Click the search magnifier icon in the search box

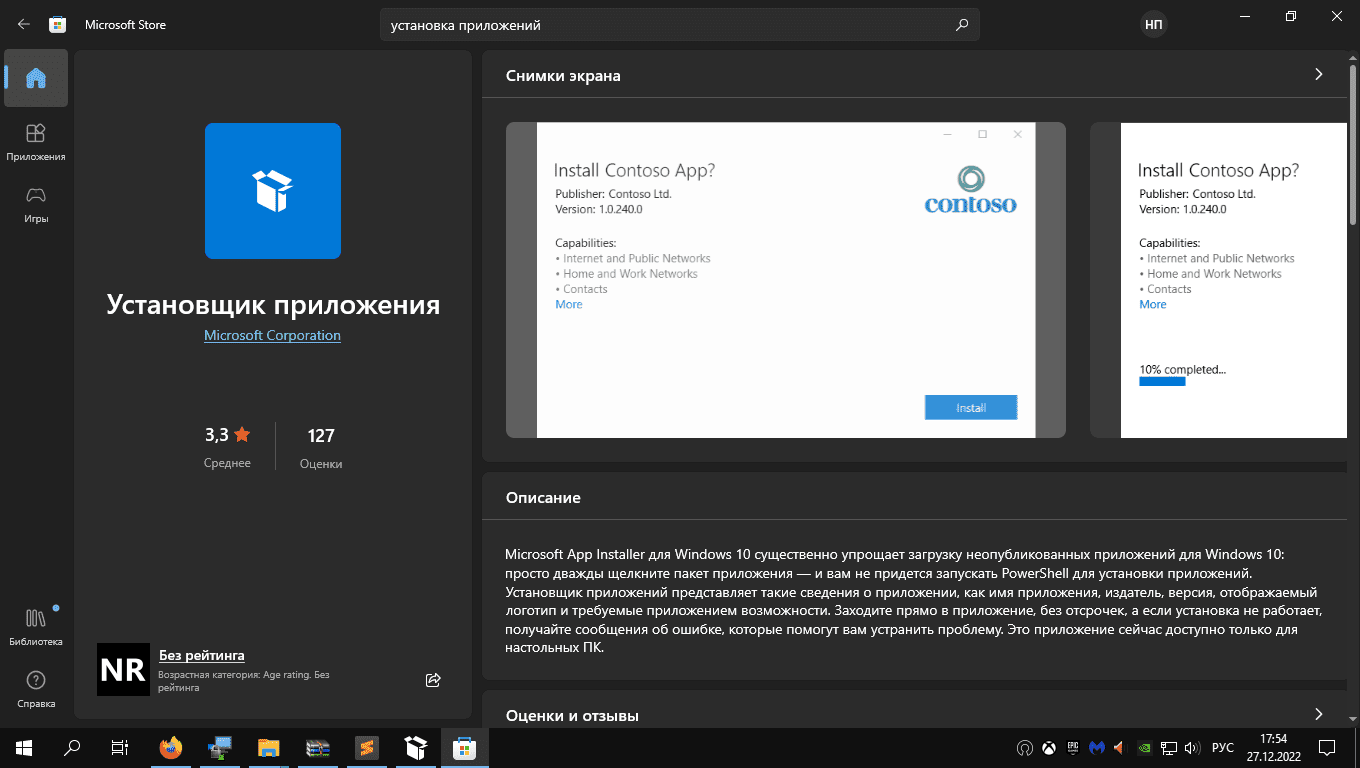[x=962, y=25]
